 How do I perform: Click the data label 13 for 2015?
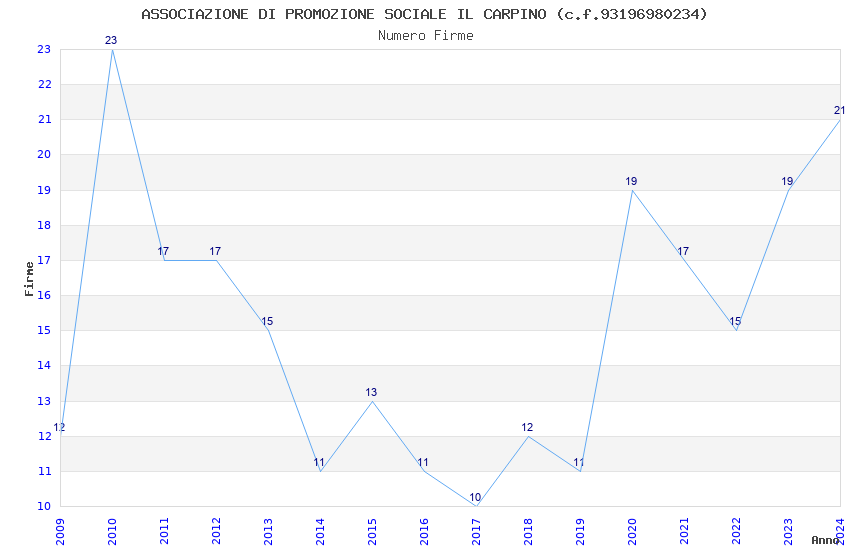tap(371, 392)
